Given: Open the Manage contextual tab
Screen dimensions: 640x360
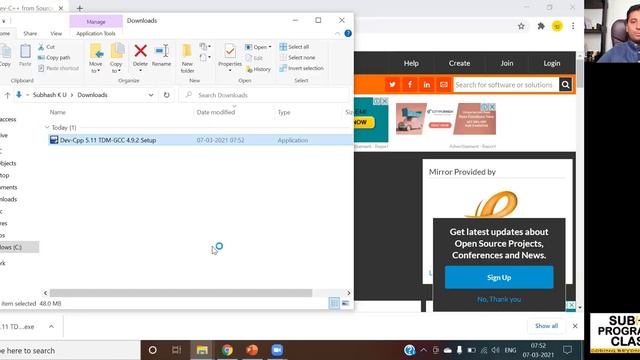Looking at the screenshot, I should [96, 22].
